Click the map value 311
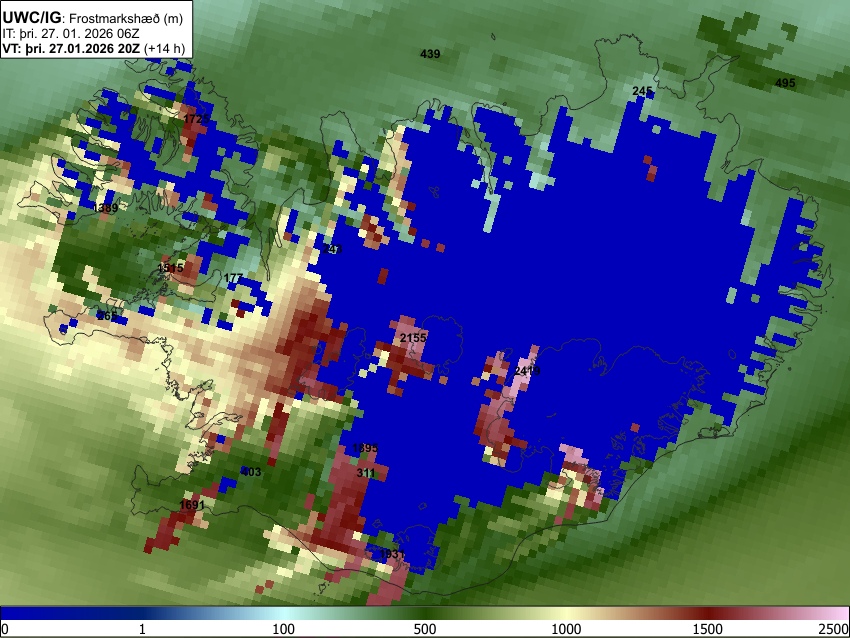The image size is (850, 638). tap(366, 473)
